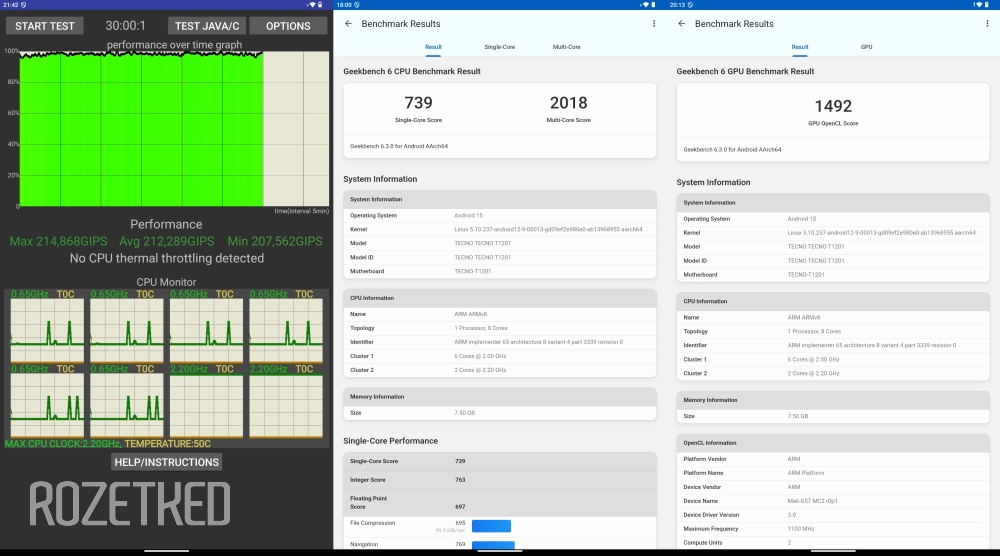Viewport: 1000px width, 556px height.
Task: Click the ROZETKED watermark logo
Action: (129, 505)
